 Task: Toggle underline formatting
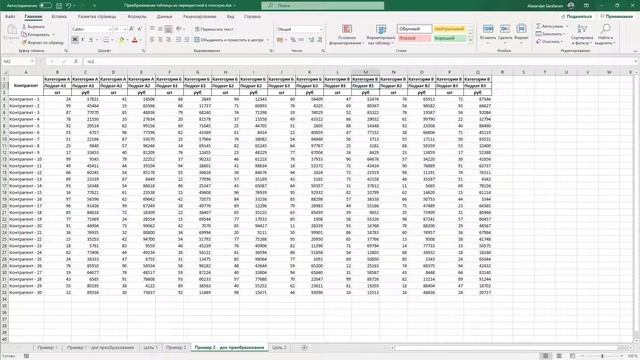91,40
